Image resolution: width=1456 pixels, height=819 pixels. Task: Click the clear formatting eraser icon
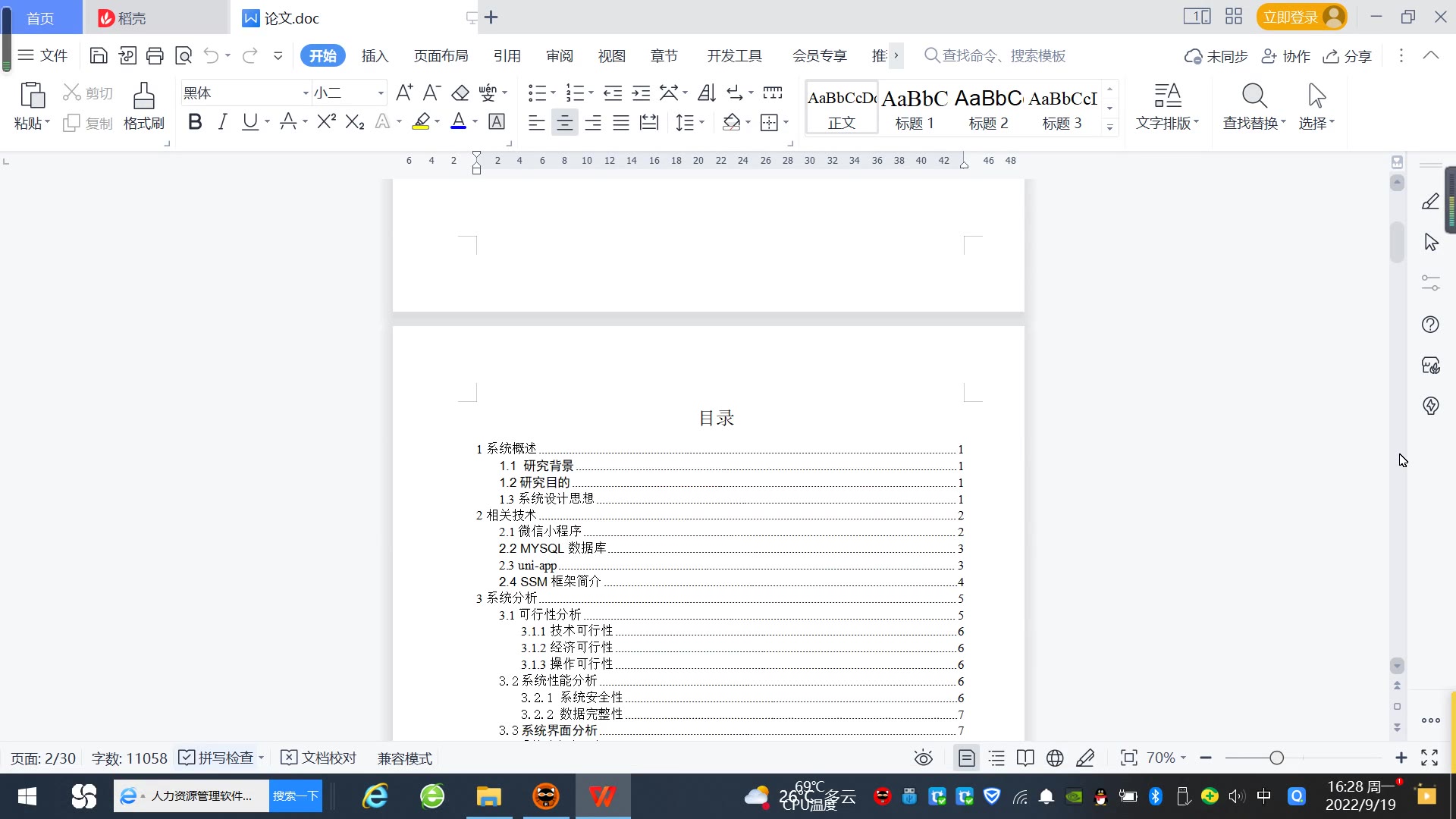pyautogui.click(x=460, y=93)
